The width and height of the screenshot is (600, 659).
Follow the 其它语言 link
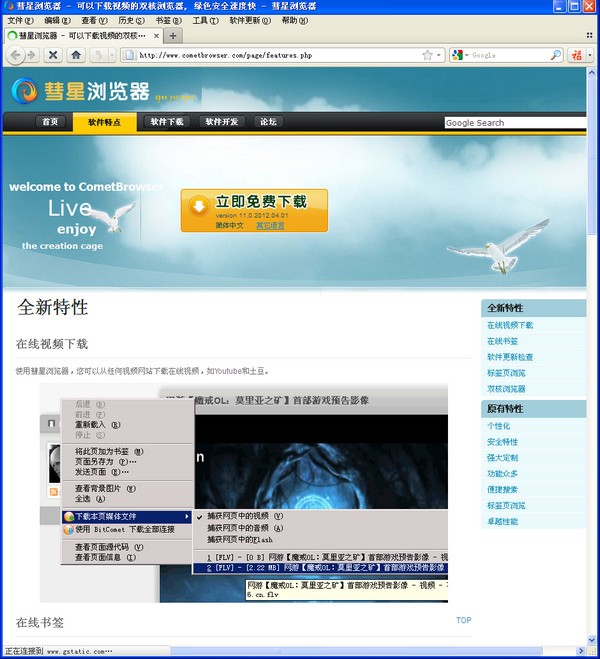[270, 225]
